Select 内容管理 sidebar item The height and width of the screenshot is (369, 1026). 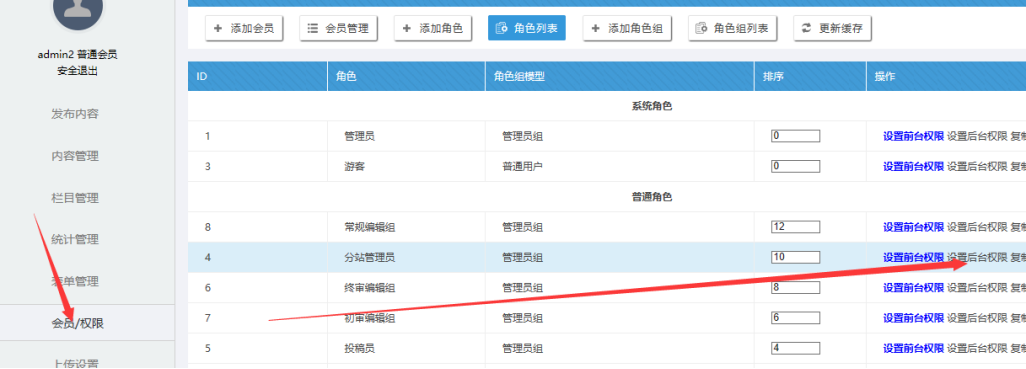coord(75,156)
